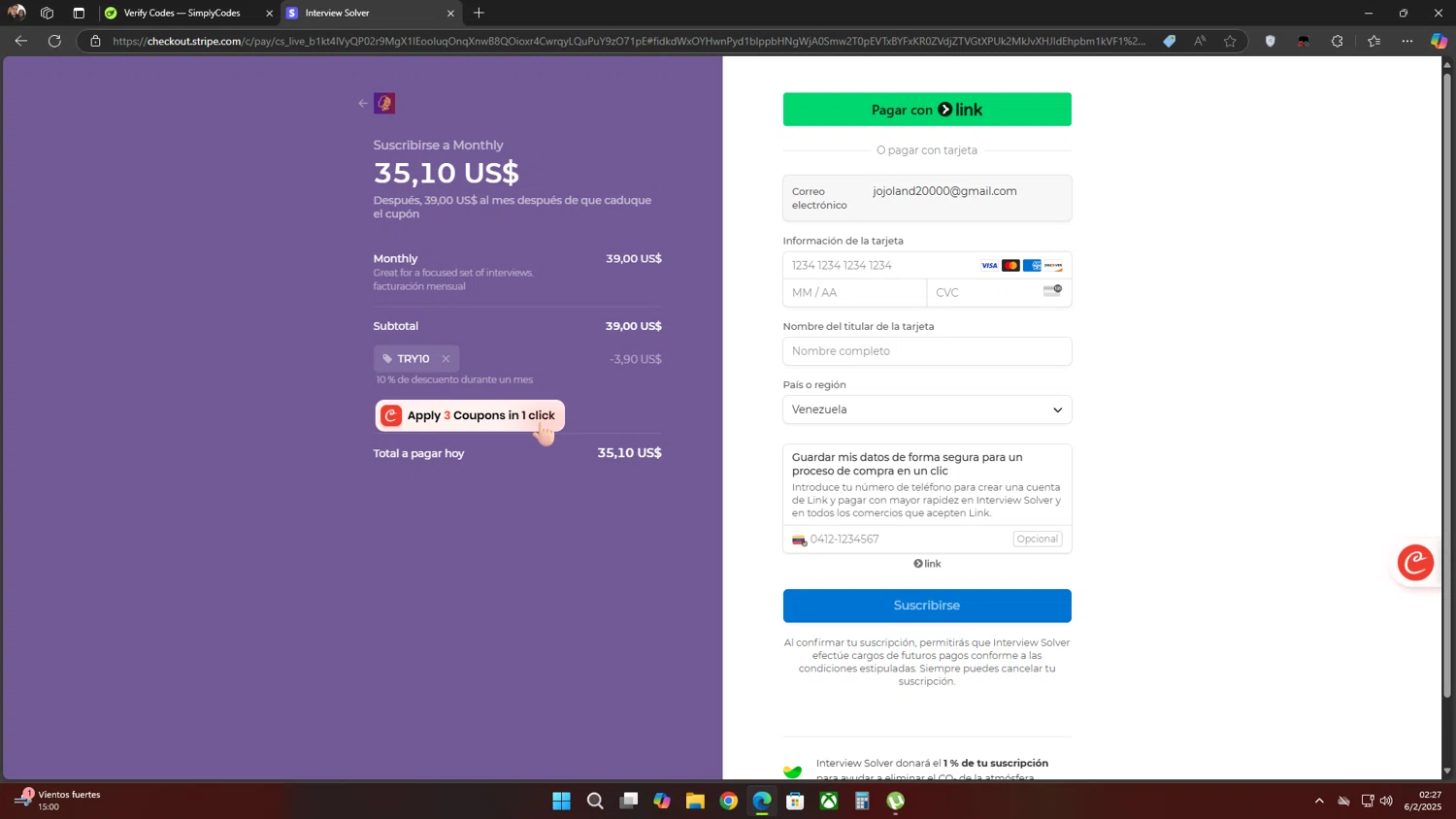Show hidden system tray icons
The image size is (1456, 819).
1319,801
